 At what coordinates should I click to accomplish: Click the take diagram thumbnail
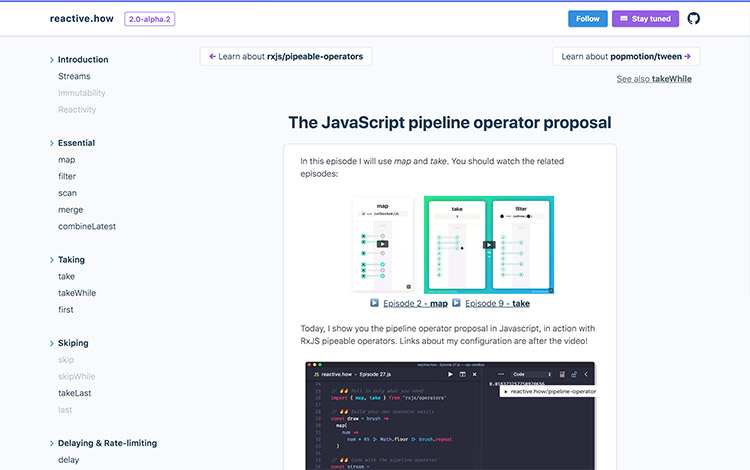point(457,245)
